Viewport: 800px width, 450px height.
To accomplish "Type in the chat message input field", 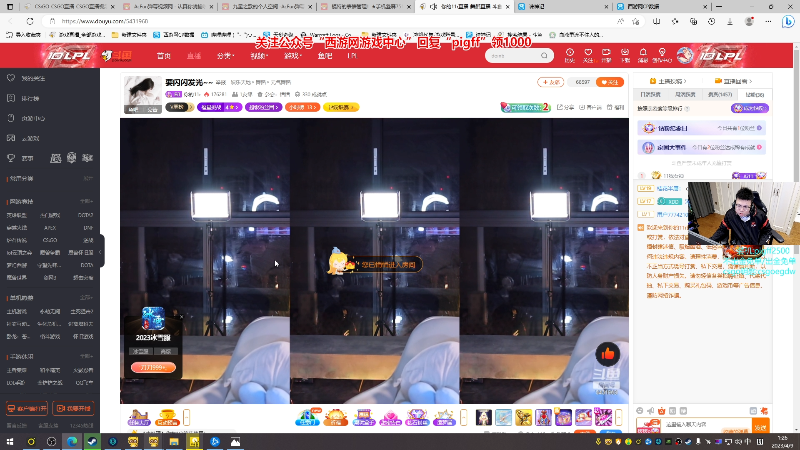I will [x=707, y=424].
